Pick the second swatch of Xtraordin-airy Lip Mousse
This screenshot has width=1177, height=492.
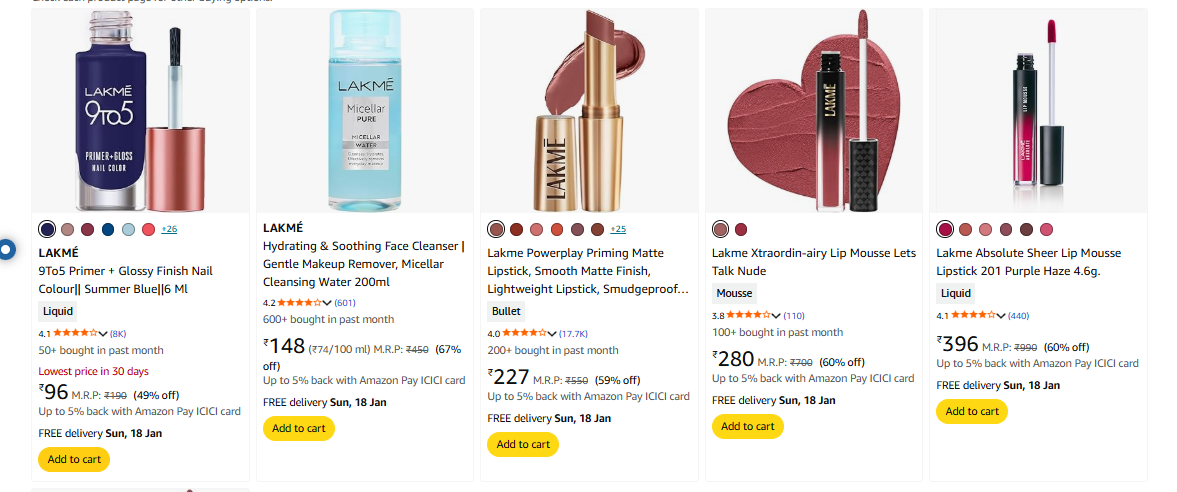741,229
